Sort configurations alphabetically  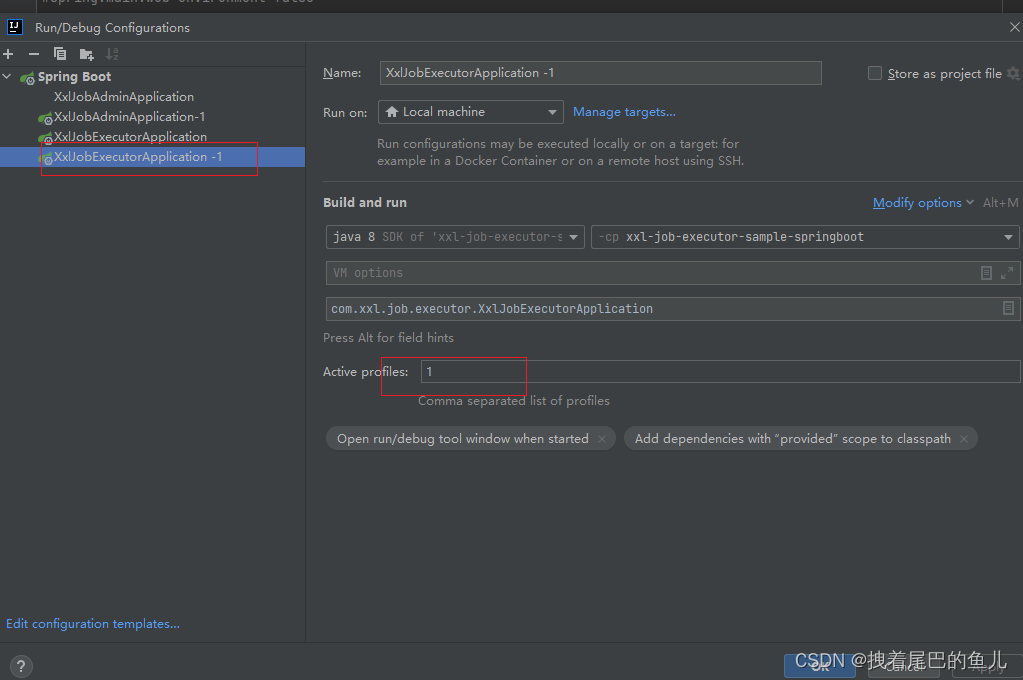click(x=112, y=54)
